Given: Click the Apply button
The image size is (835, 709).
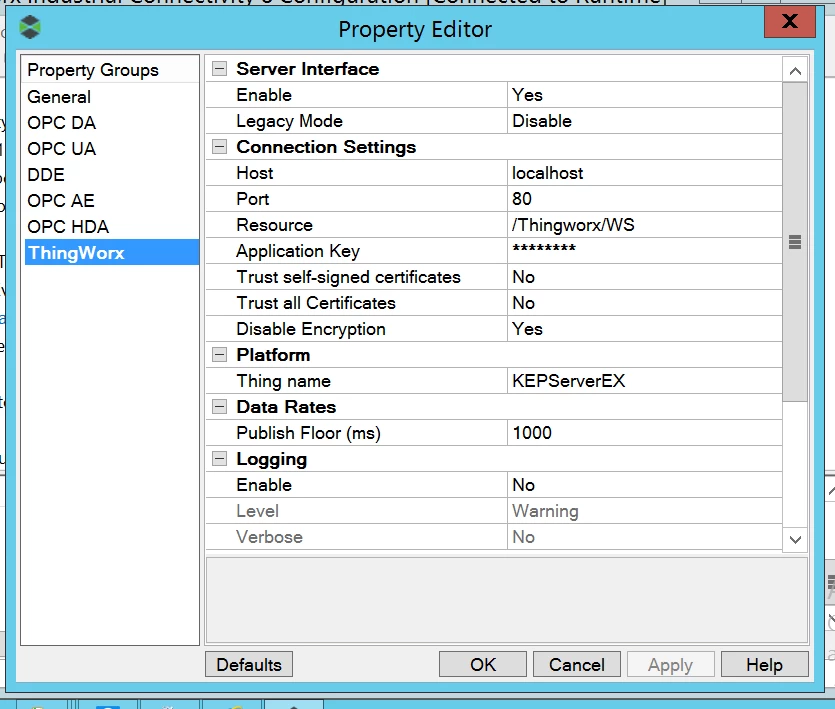Looking at the screenshot, I should click(670, 664).
